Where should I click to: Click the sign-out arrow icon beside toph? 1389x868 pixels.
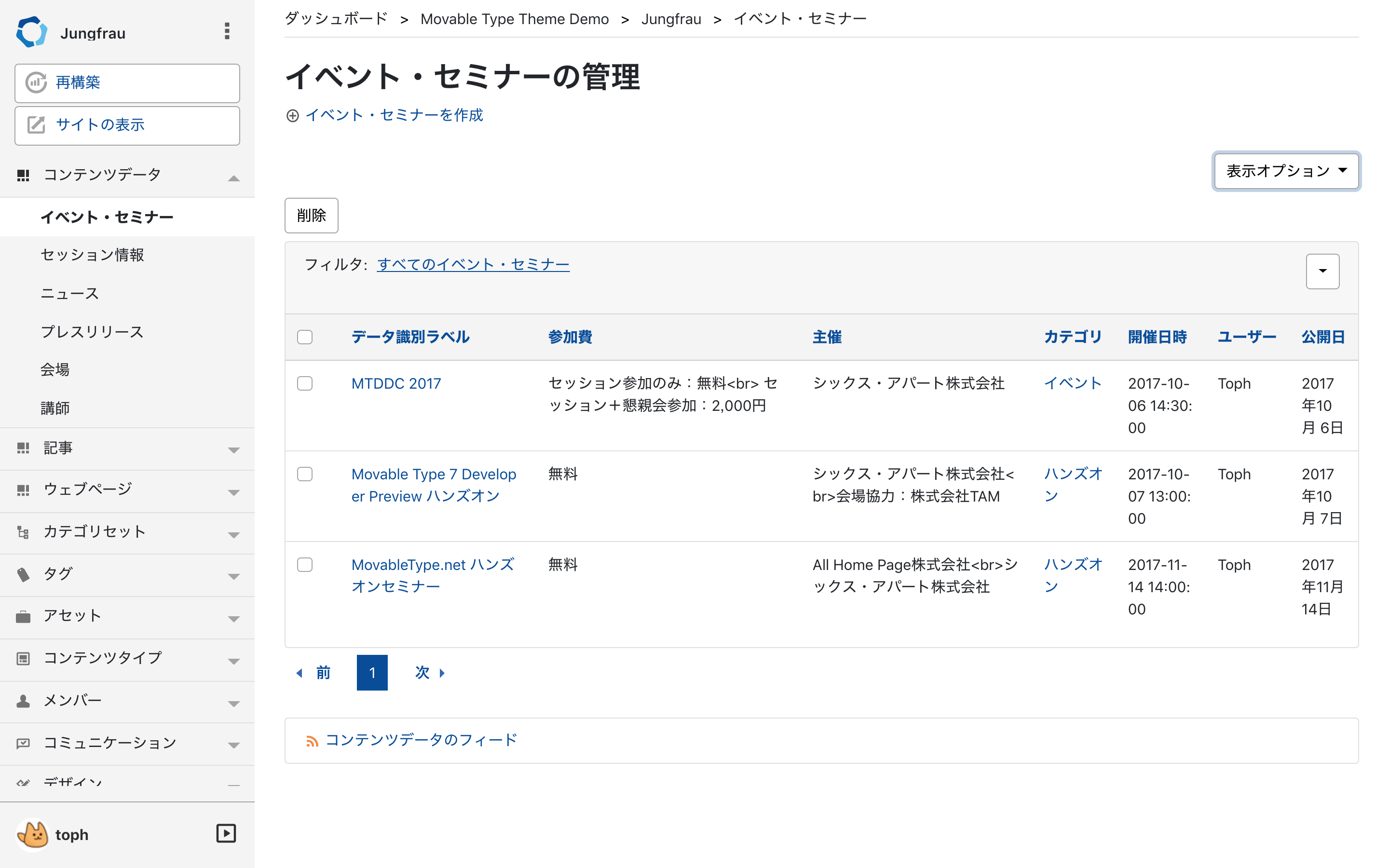point(226,833)
